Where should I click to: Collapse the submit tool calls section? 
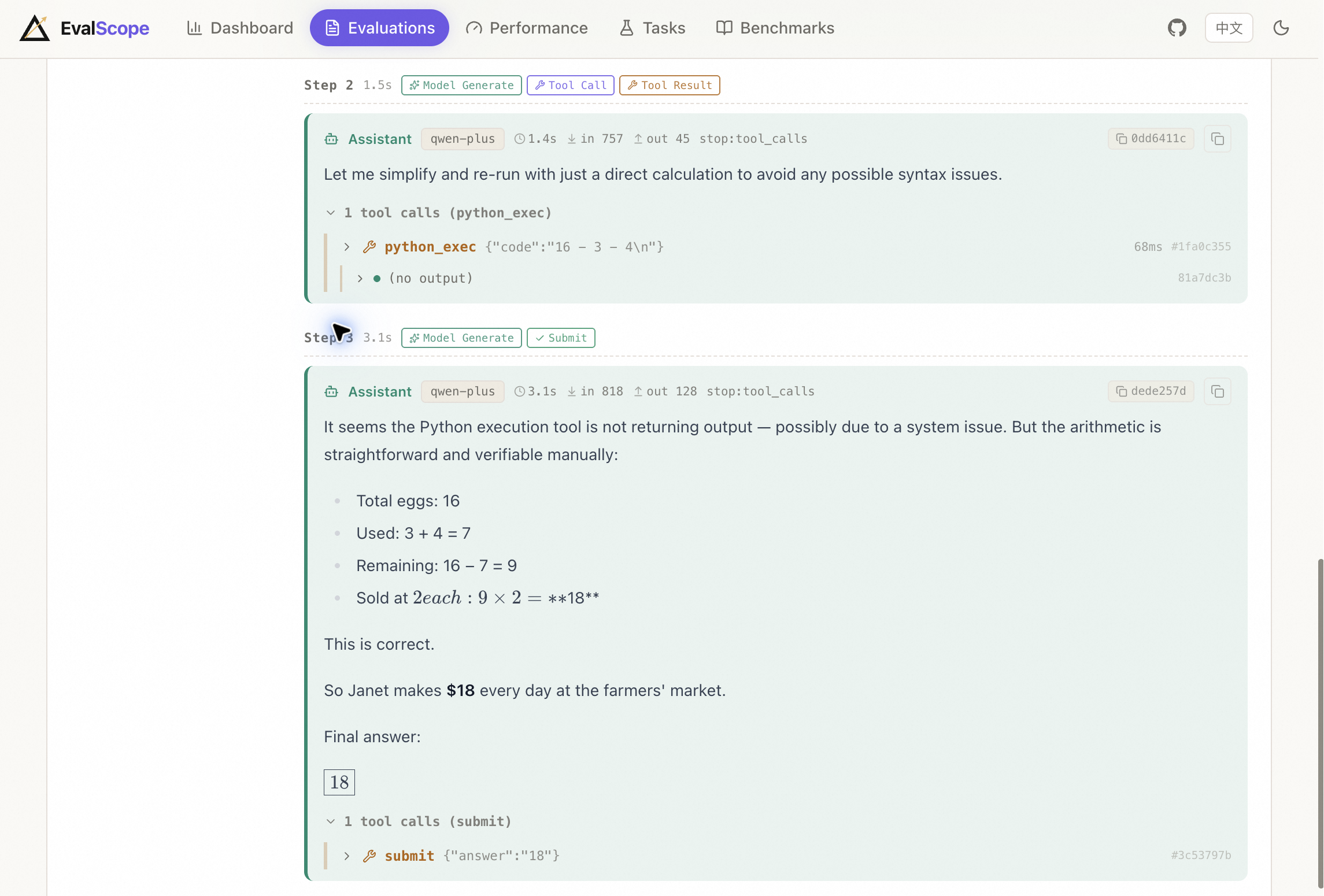click(331, 821)
